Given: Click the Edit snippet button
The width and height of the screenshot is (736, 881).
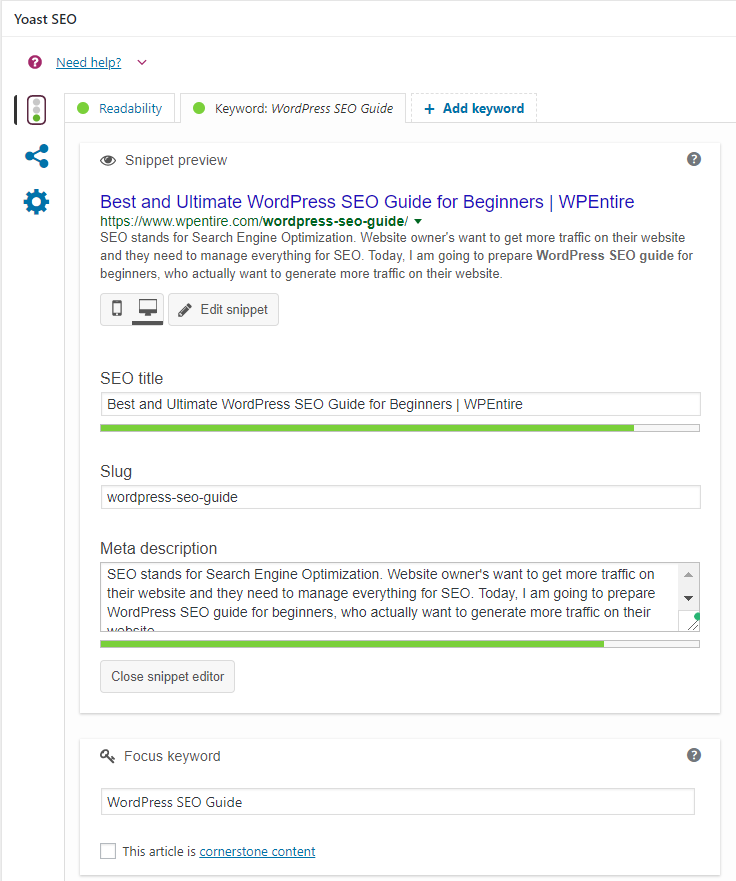Looking at the screenshot, I should pyautogui.click(x=224, y=310).
